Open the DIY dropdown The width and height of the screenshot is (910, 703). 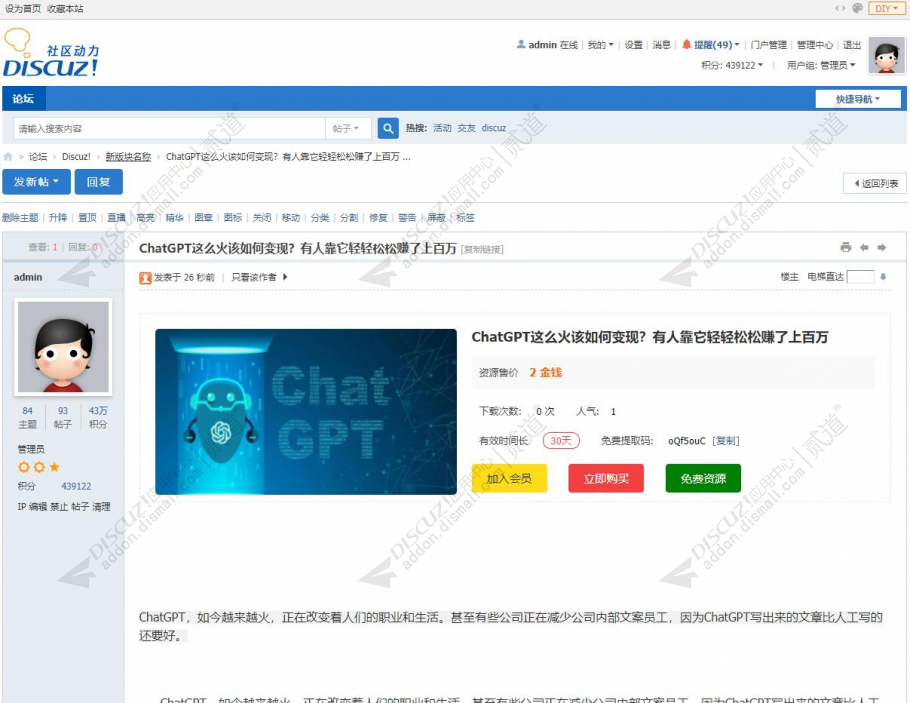point(886,8)
